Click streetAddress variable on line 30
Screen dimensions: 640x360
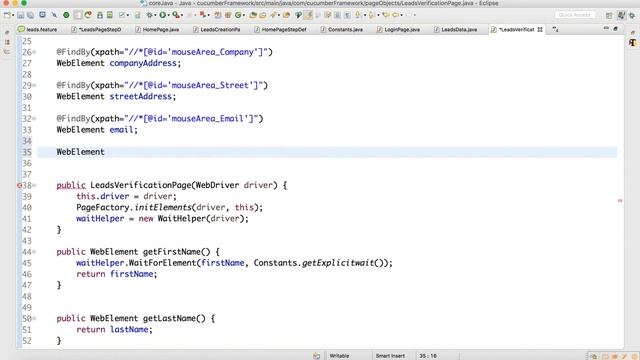tap(140, 96)
